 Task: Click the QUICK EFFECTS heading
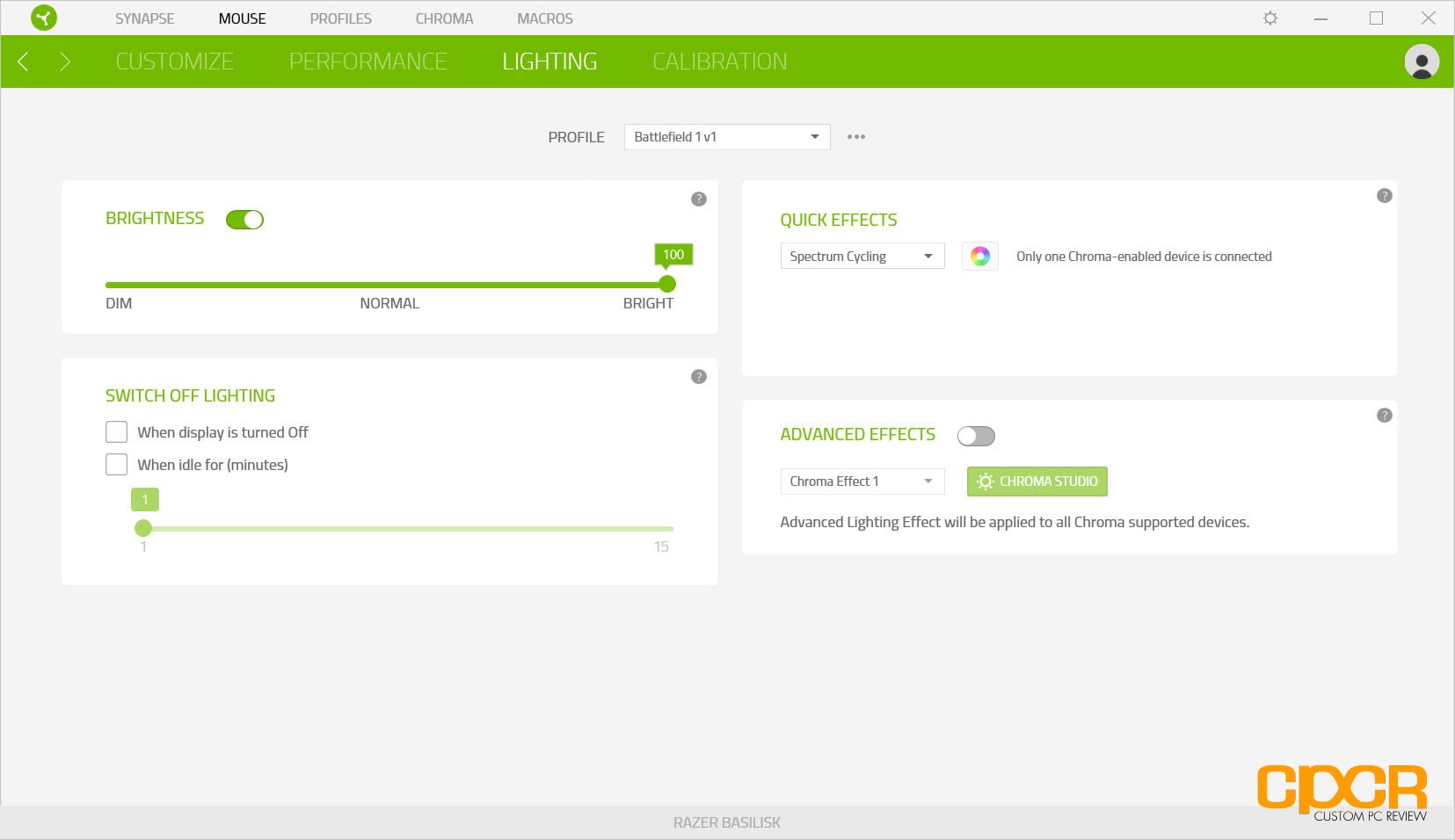coord(839,220)
